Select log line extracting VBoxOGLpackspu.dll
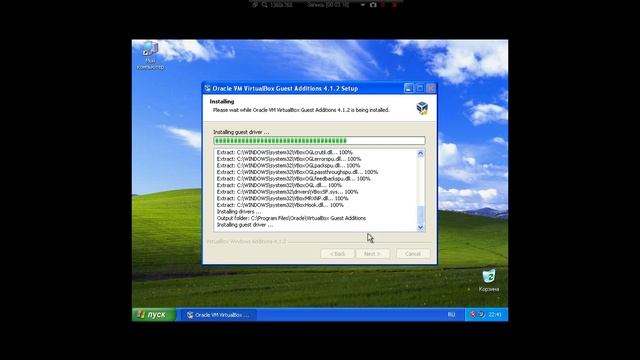This screenshot has height=360, width=640. [x=288, y=166]
